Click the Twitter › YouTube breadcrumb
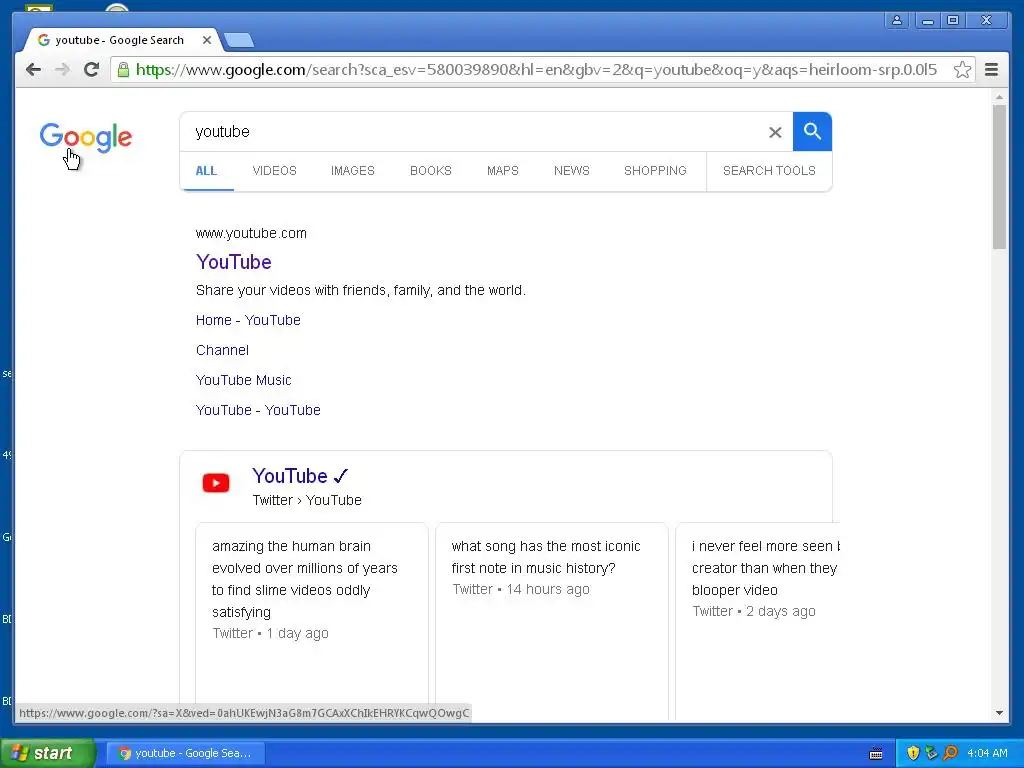 [x=307, y=500]
